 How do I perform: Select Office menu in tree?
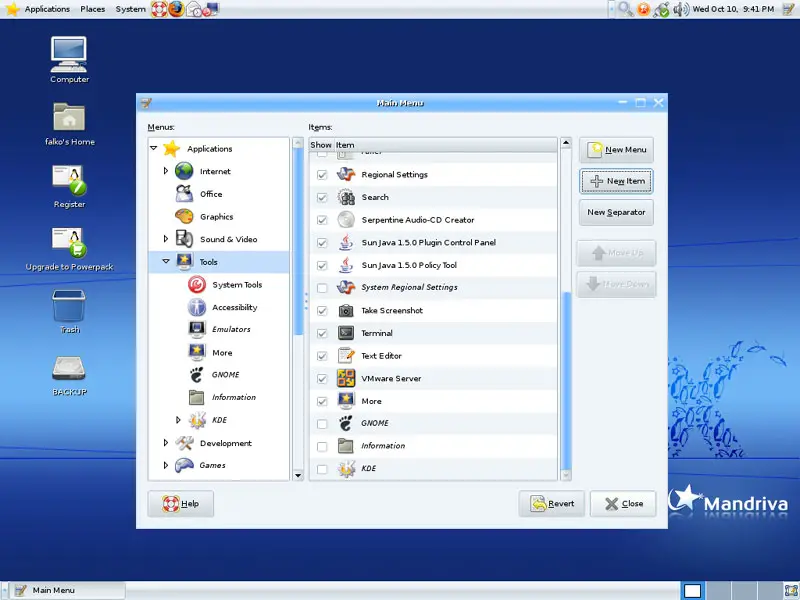click(211, 194)
